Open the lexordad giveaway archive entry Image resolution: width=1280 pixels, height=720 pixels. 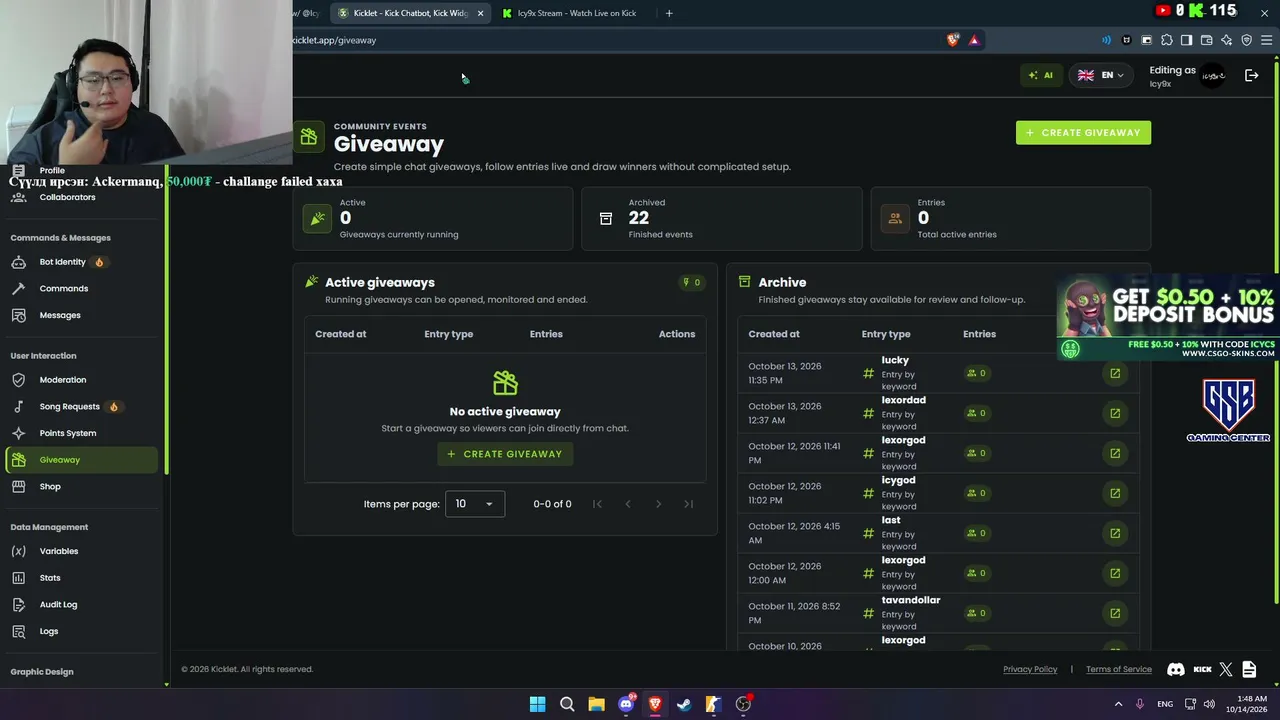pos(1115,413)
